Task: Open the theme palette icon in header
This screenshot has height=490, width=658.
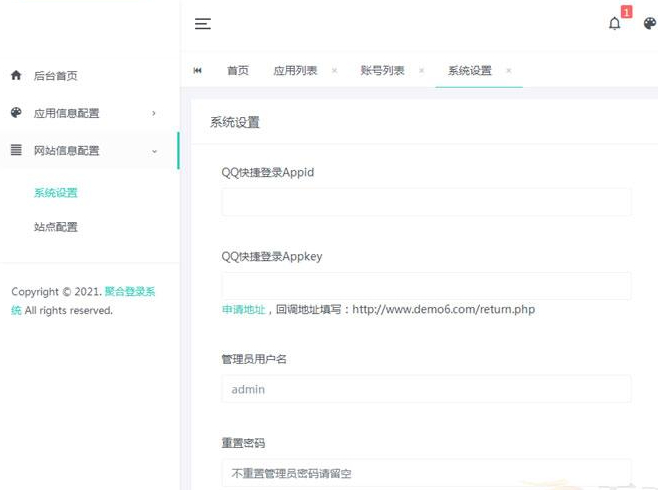Action: pyautogui.click(x=650, y=23)
